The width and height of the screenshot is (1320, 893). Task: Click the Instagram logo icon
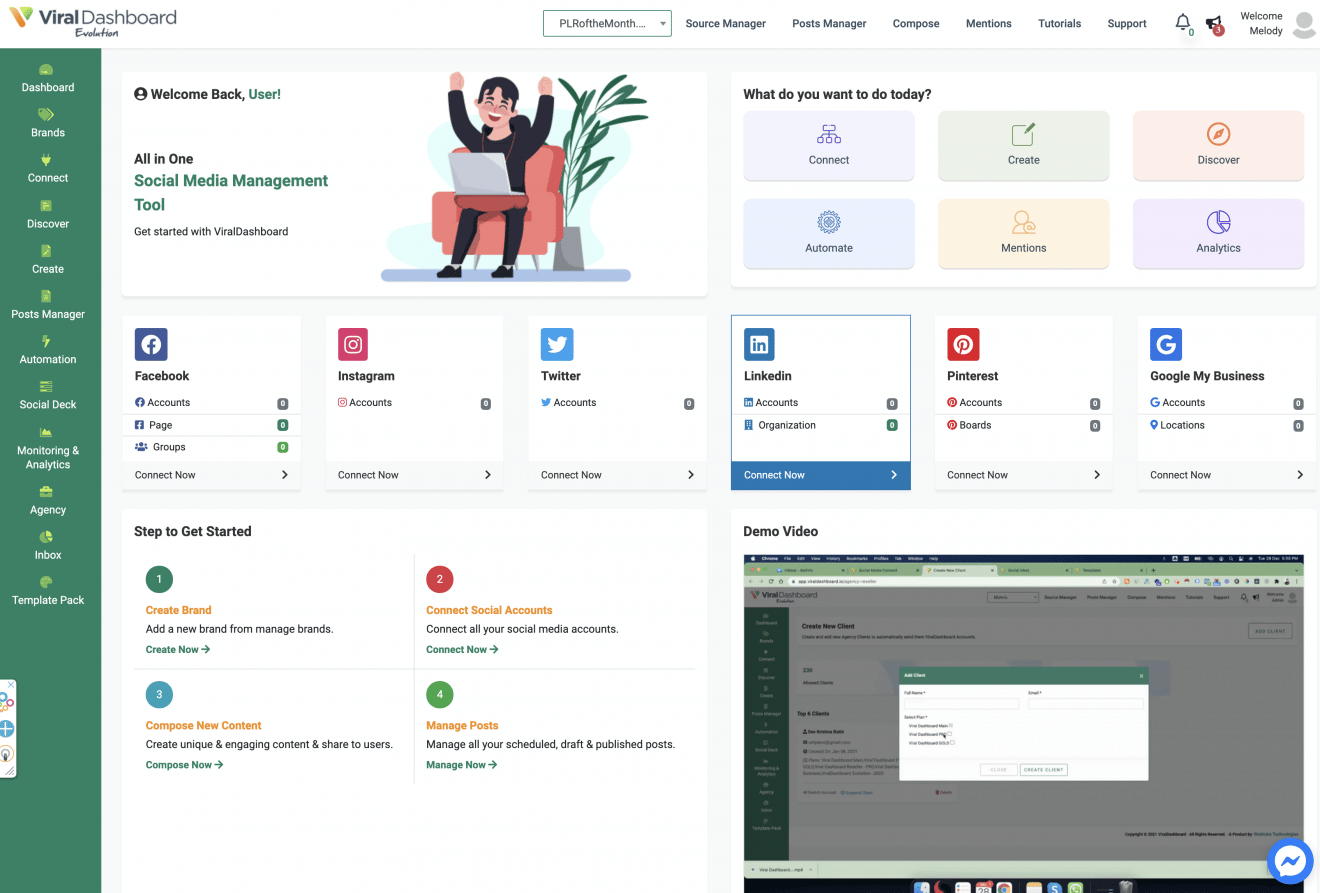[x=353, y=344]
